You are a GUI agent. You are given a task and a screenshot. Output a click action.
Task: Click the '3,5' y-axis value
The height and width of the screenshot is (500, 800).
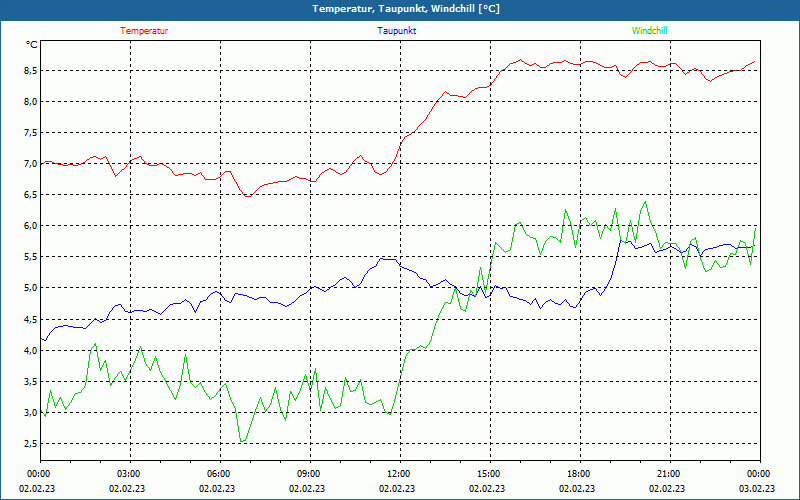pyautogui.click(x=31, y=382)
